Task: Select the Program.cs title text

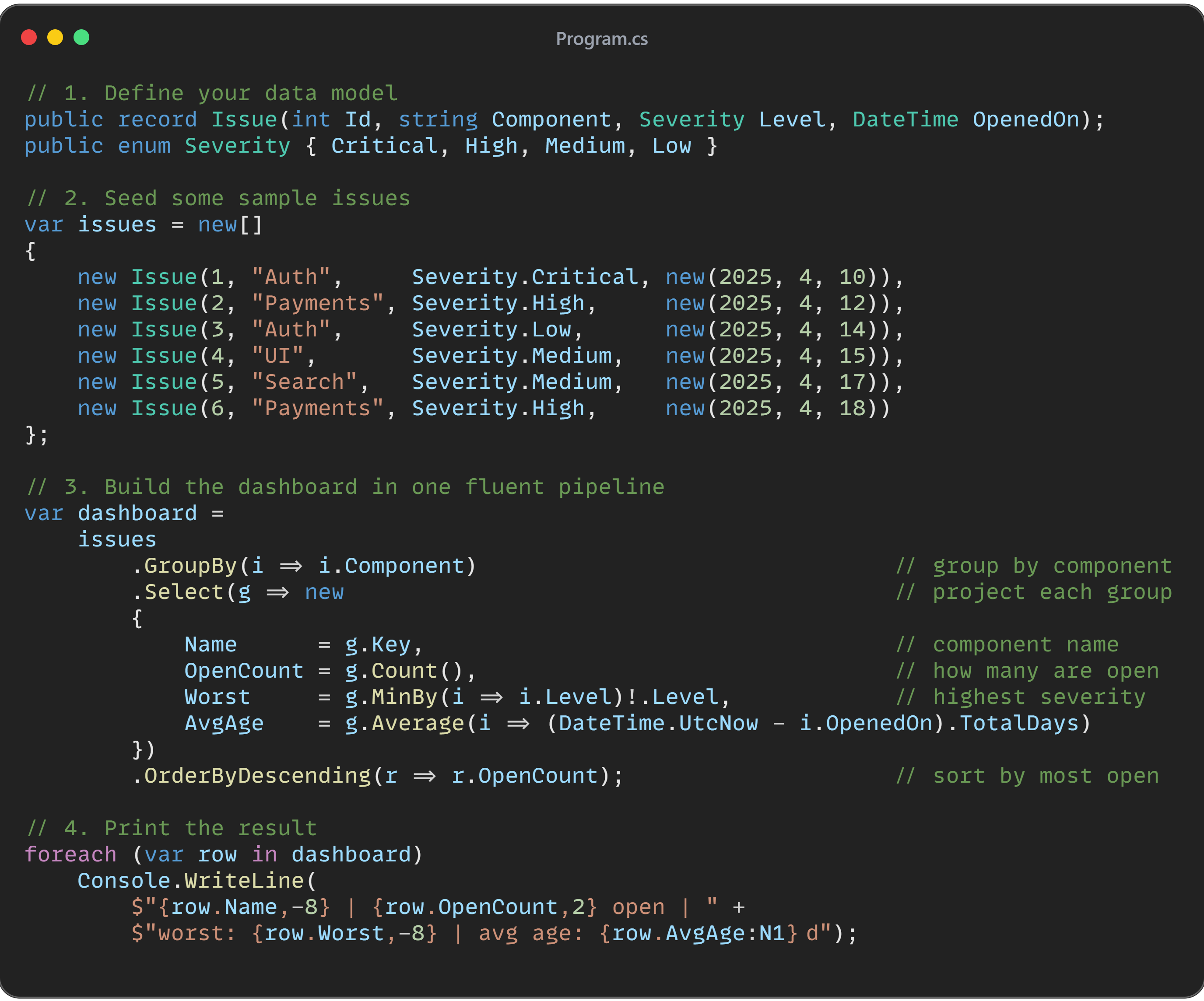Action: pos(601,39)
